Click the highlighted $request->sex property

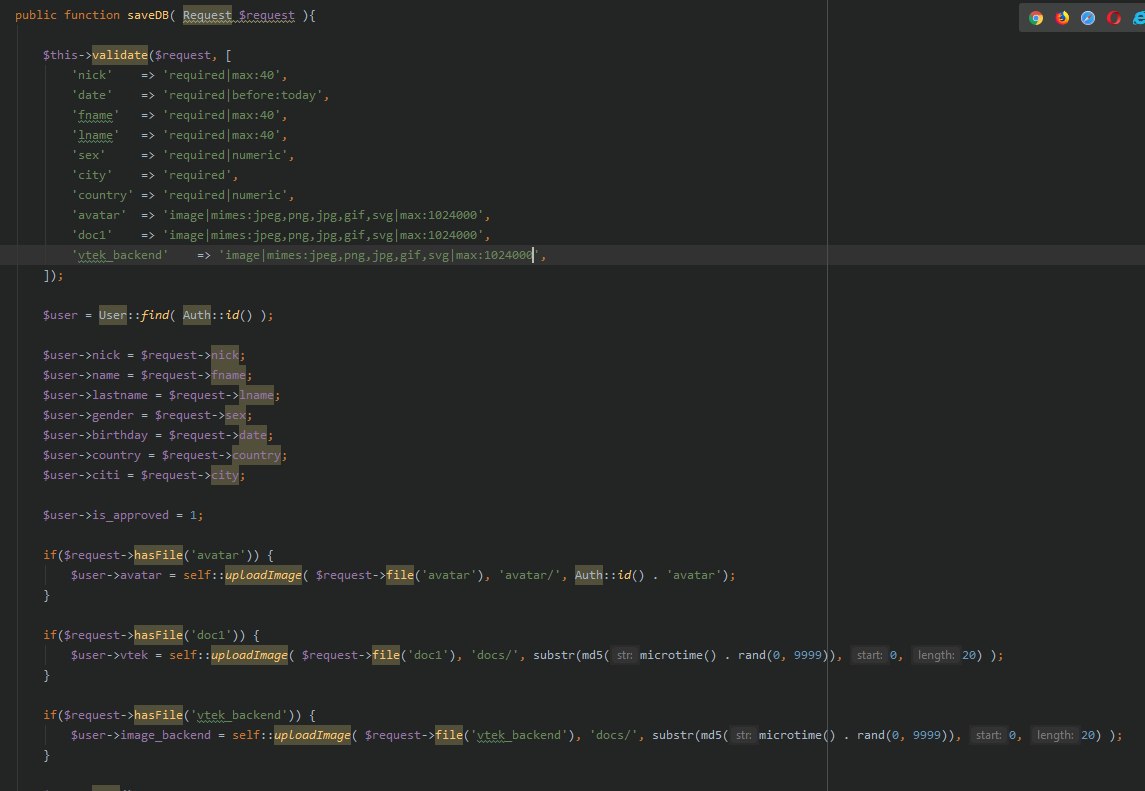[235, 415]
